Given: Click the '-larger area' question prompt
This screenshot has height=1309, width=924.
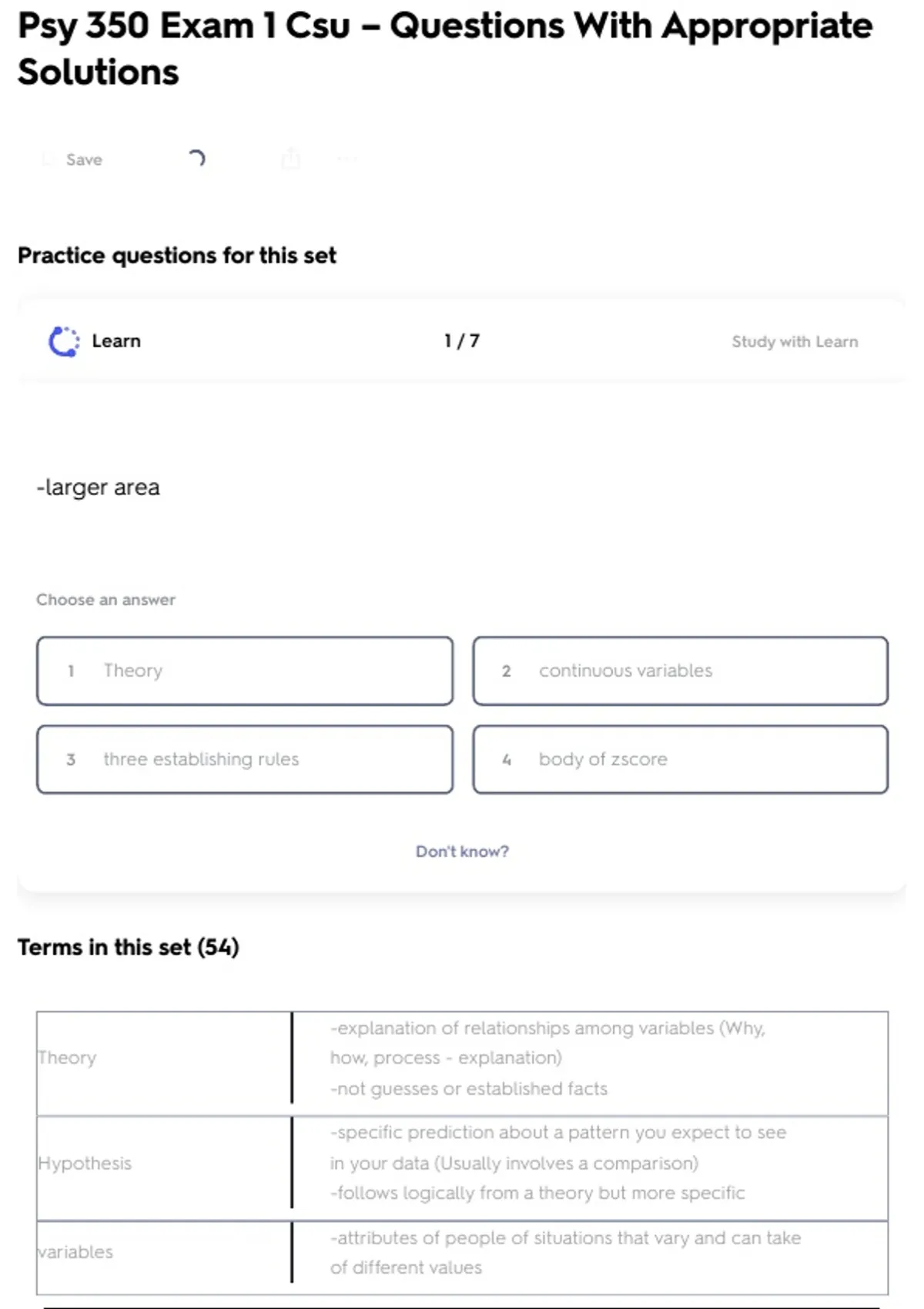Looking at the screenshot, I should point(99,487).
